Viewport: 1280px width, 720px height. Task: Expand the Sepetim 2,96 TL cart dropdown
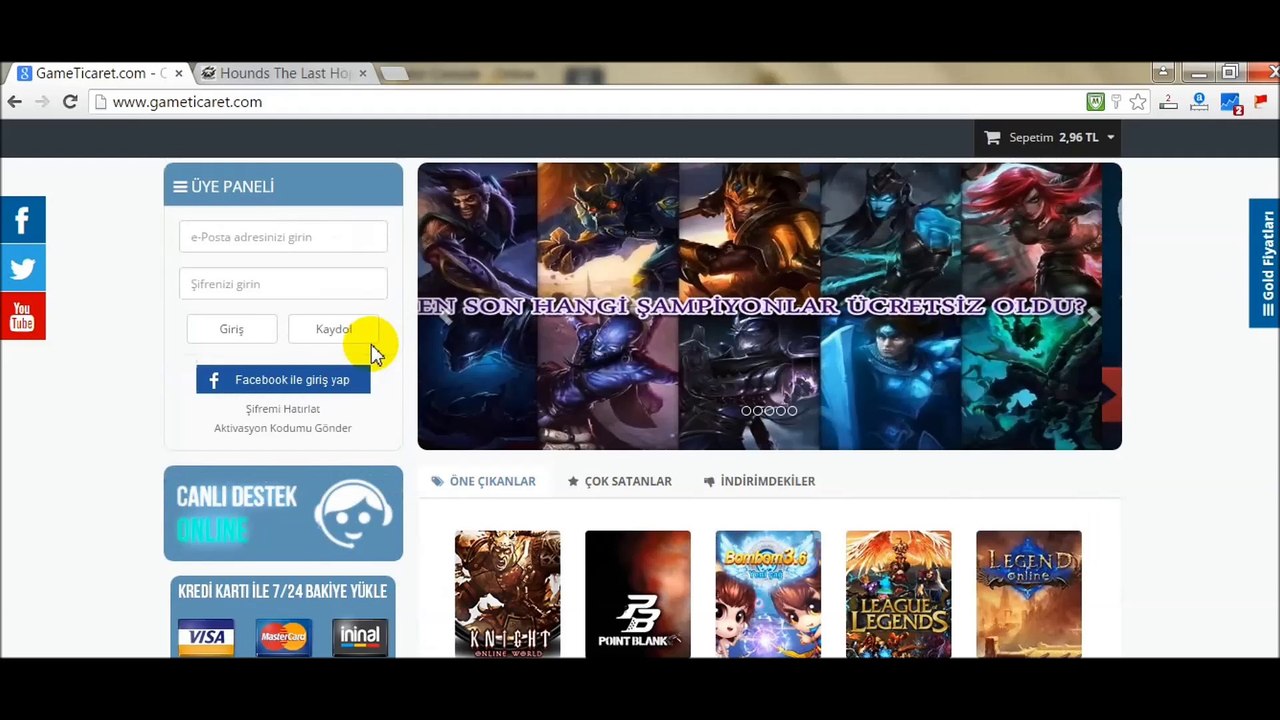tap(1049, 138)
